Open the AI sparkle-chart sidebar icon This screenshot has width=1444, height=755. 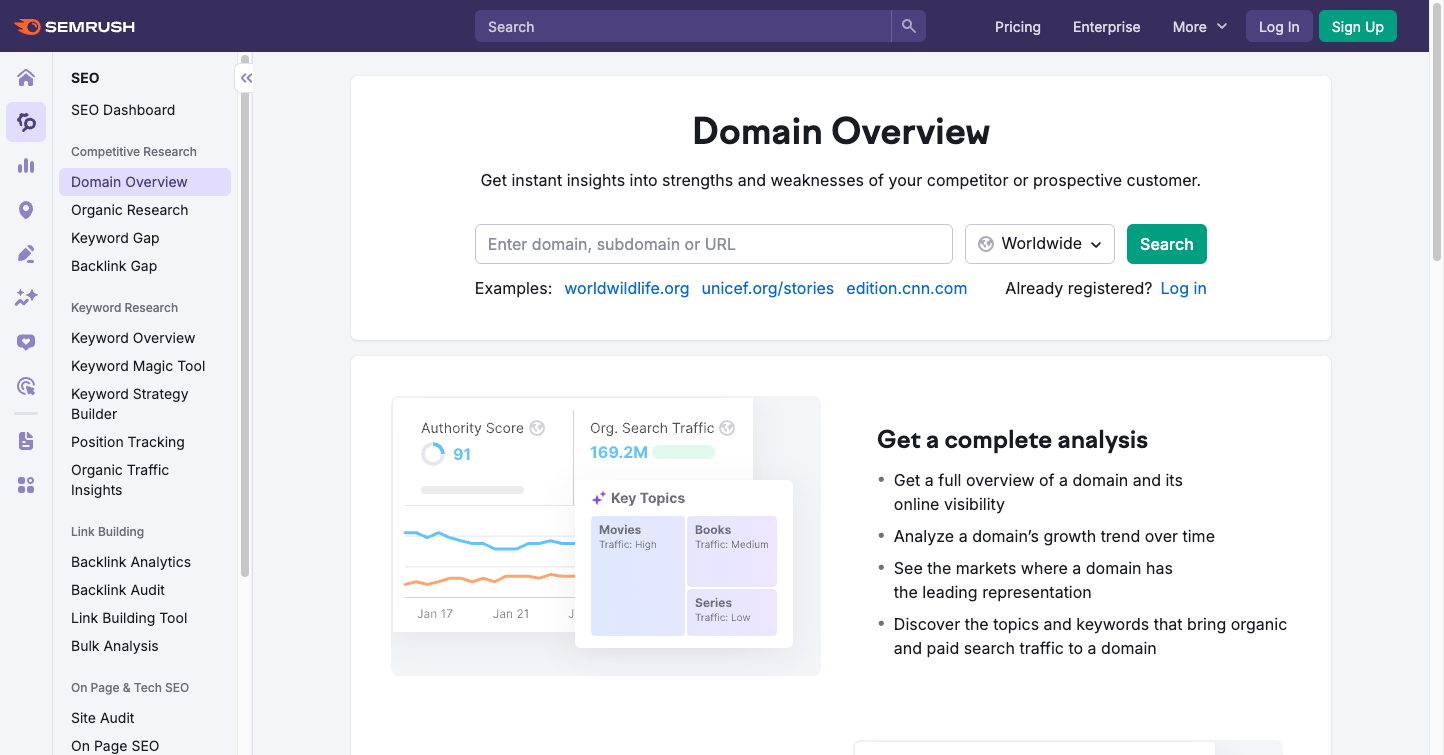coord(26,298)
